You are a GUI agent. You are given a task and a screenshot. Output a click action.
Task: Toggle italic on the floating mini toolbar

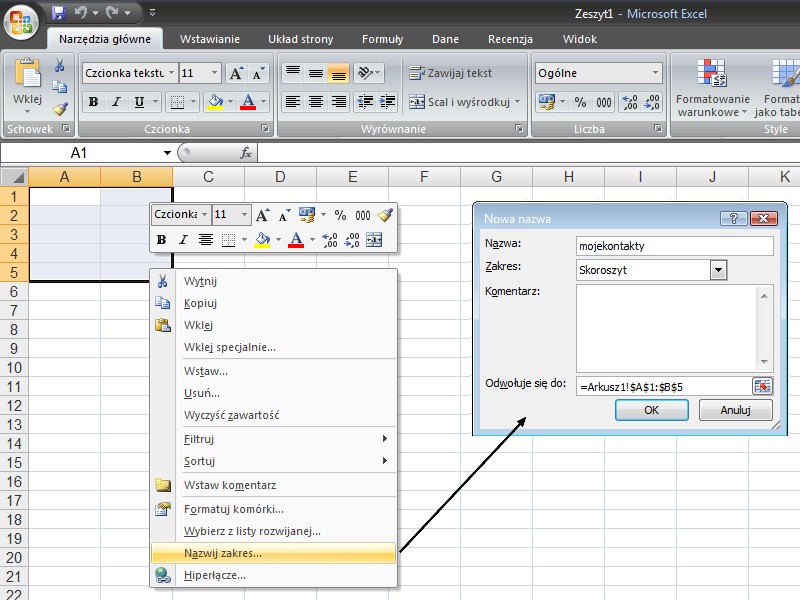point(183,240)
